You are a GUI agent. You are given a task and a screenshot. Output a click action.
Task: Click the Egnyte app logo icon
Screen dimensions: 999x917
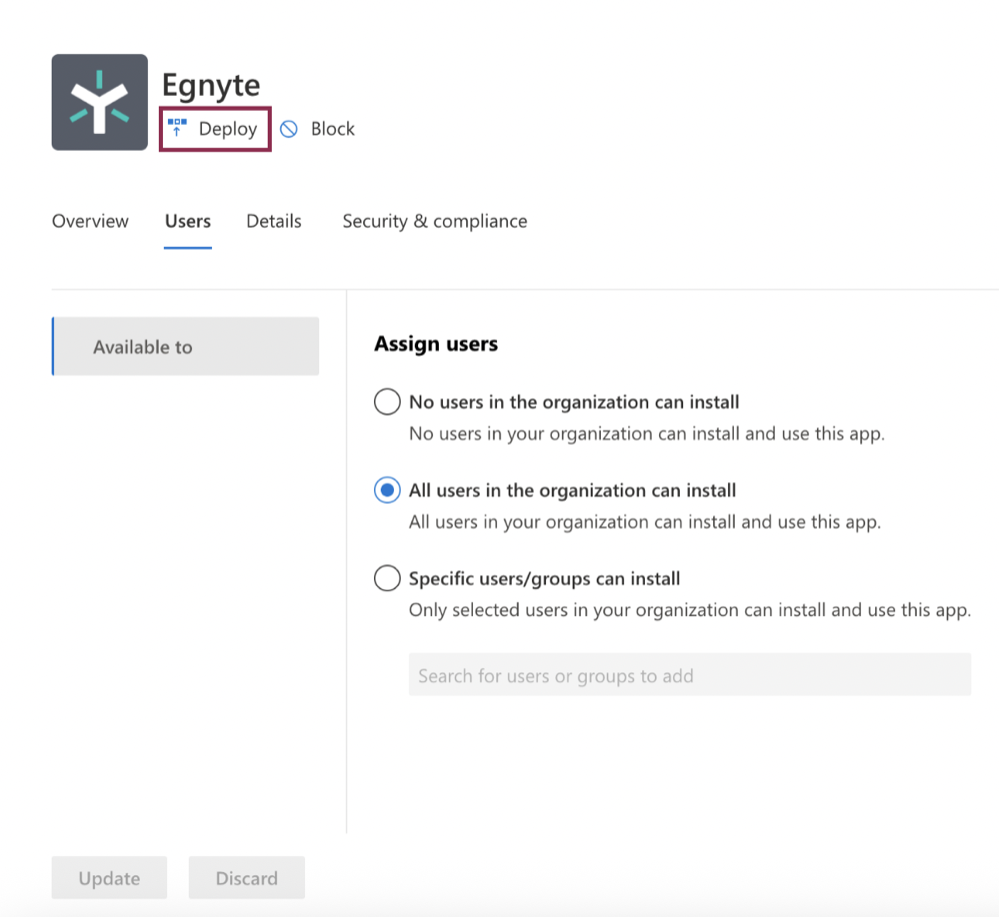click(100, 100)
